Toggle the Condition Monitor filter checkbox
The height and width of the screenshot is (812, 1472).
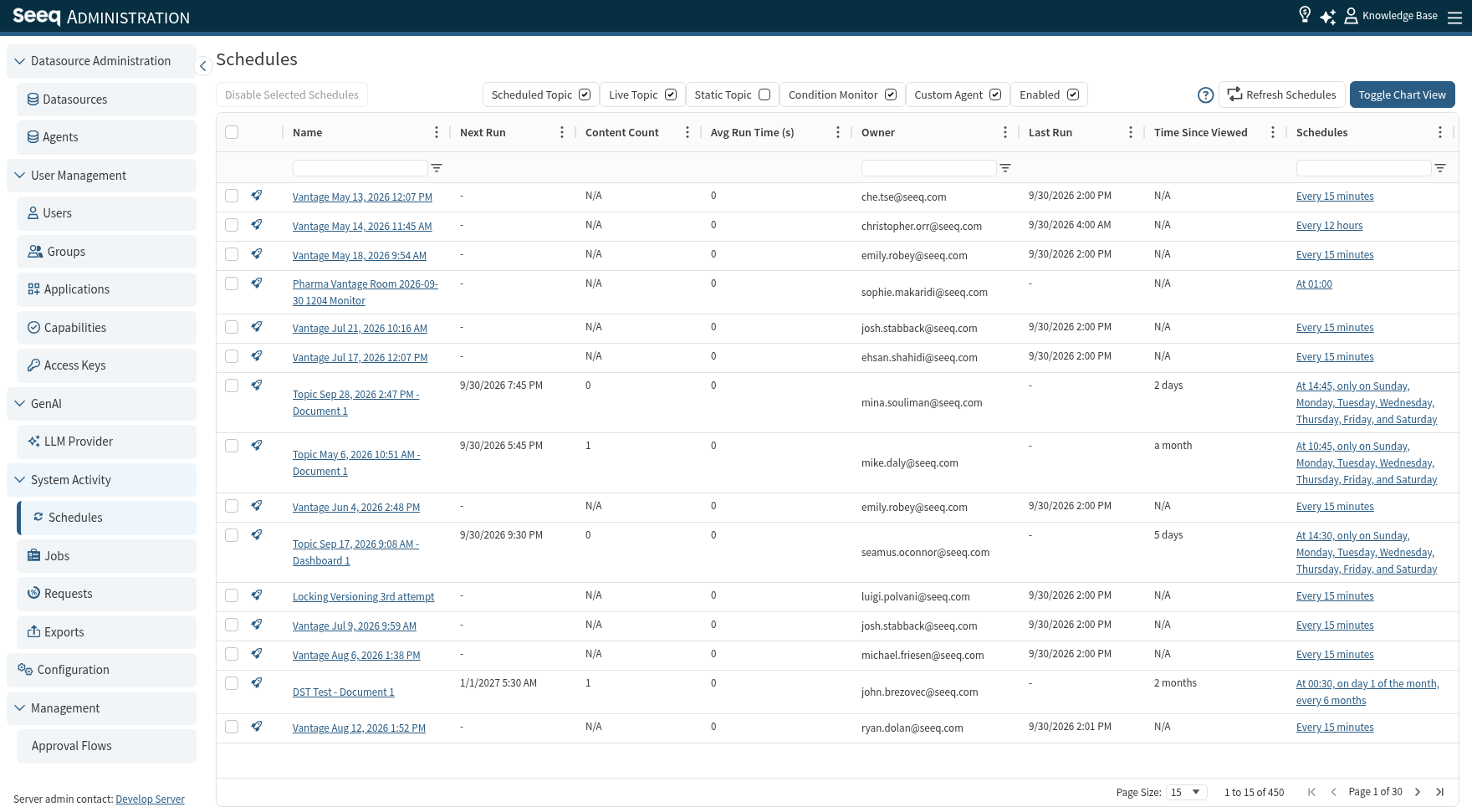[891, 94]
